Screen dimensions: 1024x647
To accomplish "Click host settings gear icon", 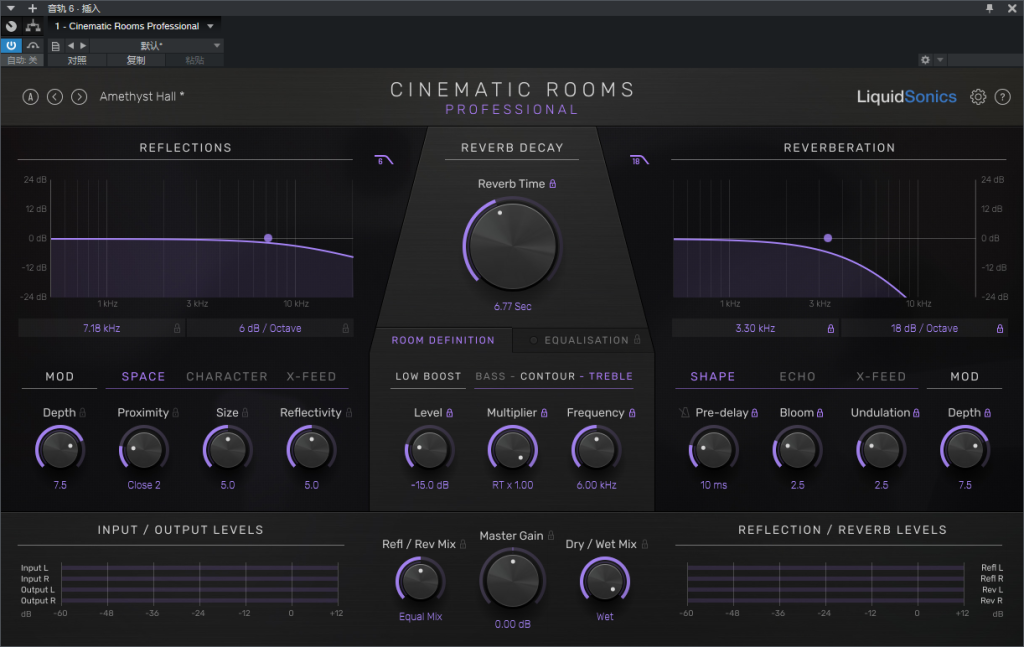I will [x=925, y=60].
